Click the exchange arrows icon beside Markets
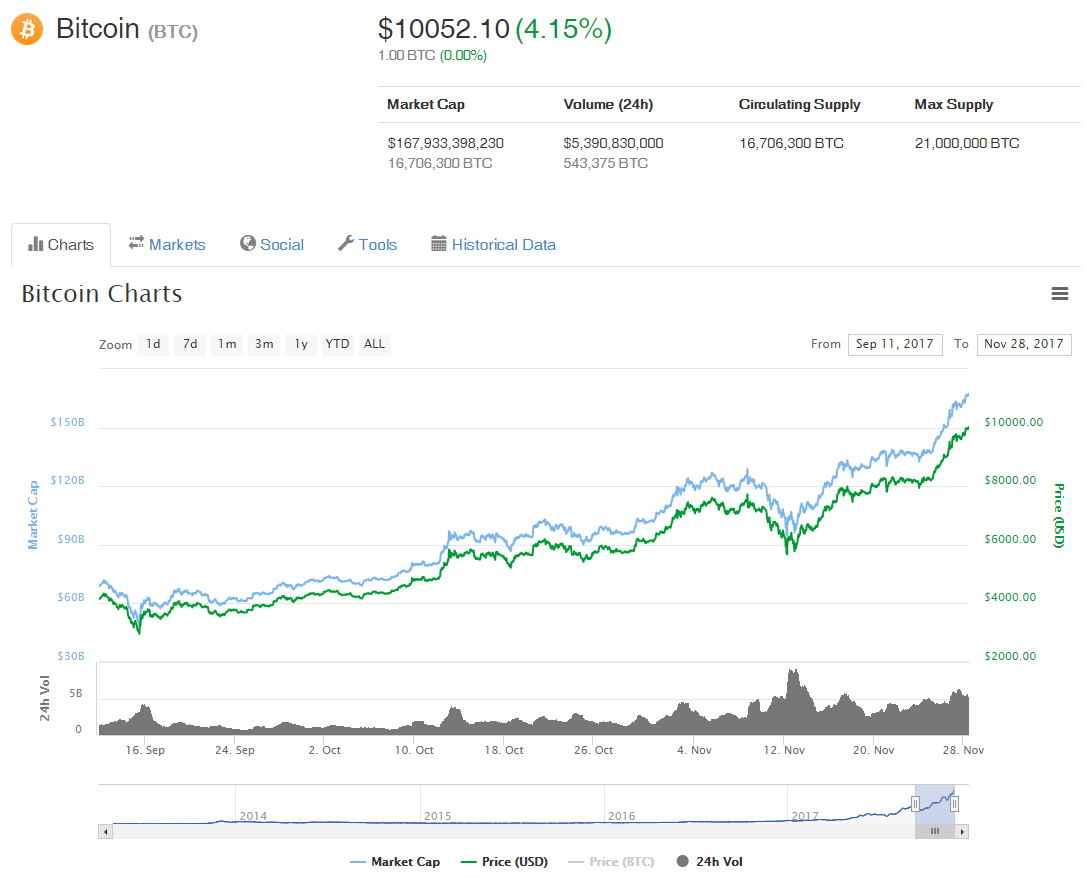 tap(136, 243)
